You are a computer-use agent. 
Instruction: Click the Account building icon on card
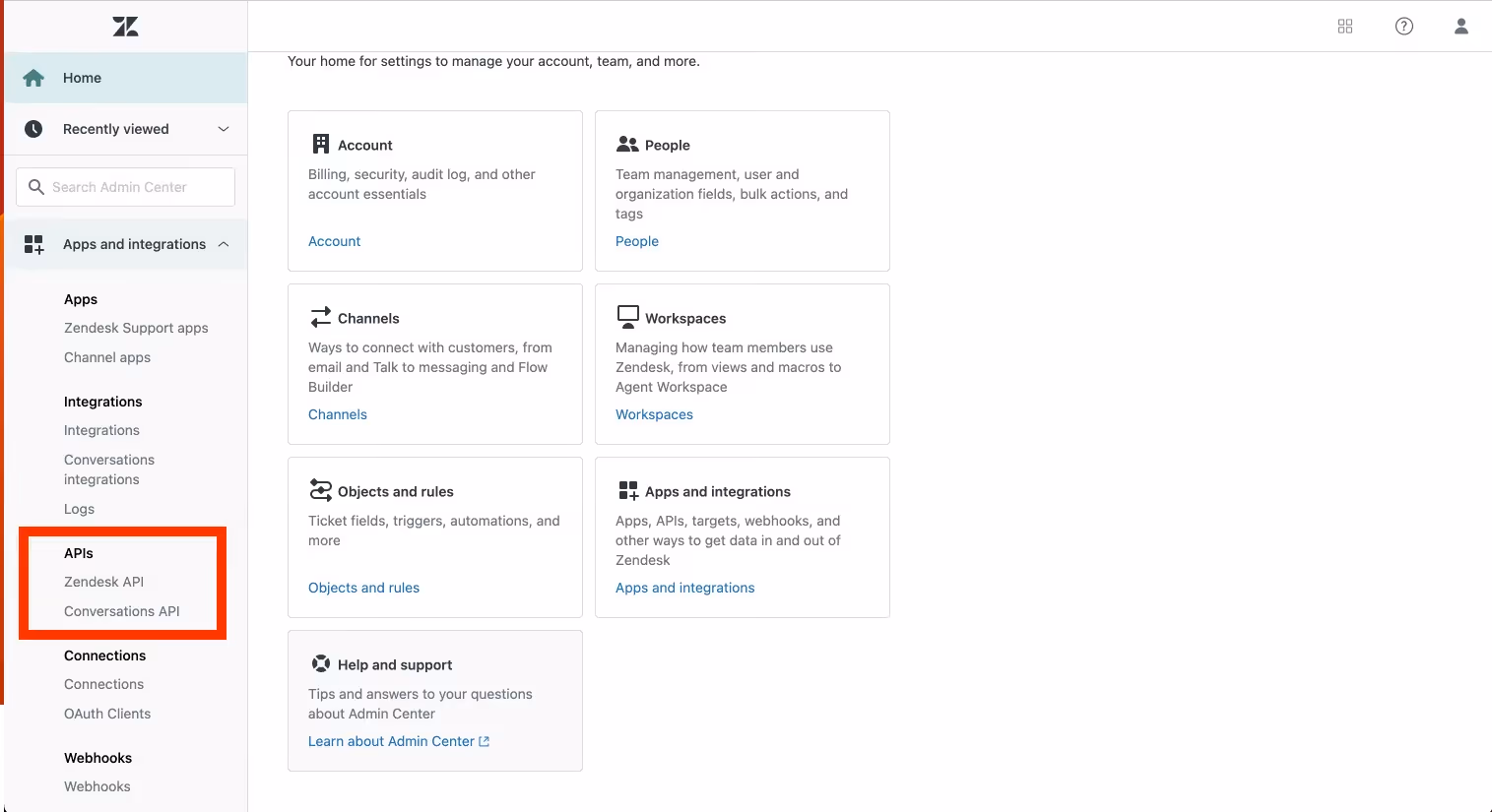(321, 144)
